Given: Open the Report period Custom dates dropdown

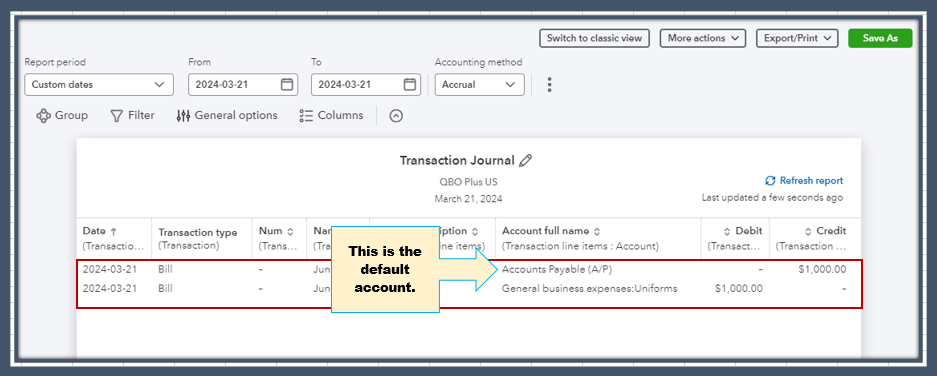Looking at the screenshot, I should coord(99,84).
